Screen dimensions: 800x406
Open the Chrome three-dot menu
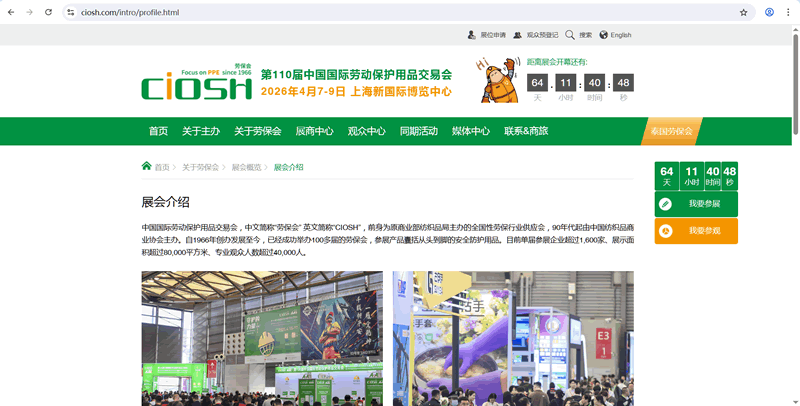click(x=788, y=12)
